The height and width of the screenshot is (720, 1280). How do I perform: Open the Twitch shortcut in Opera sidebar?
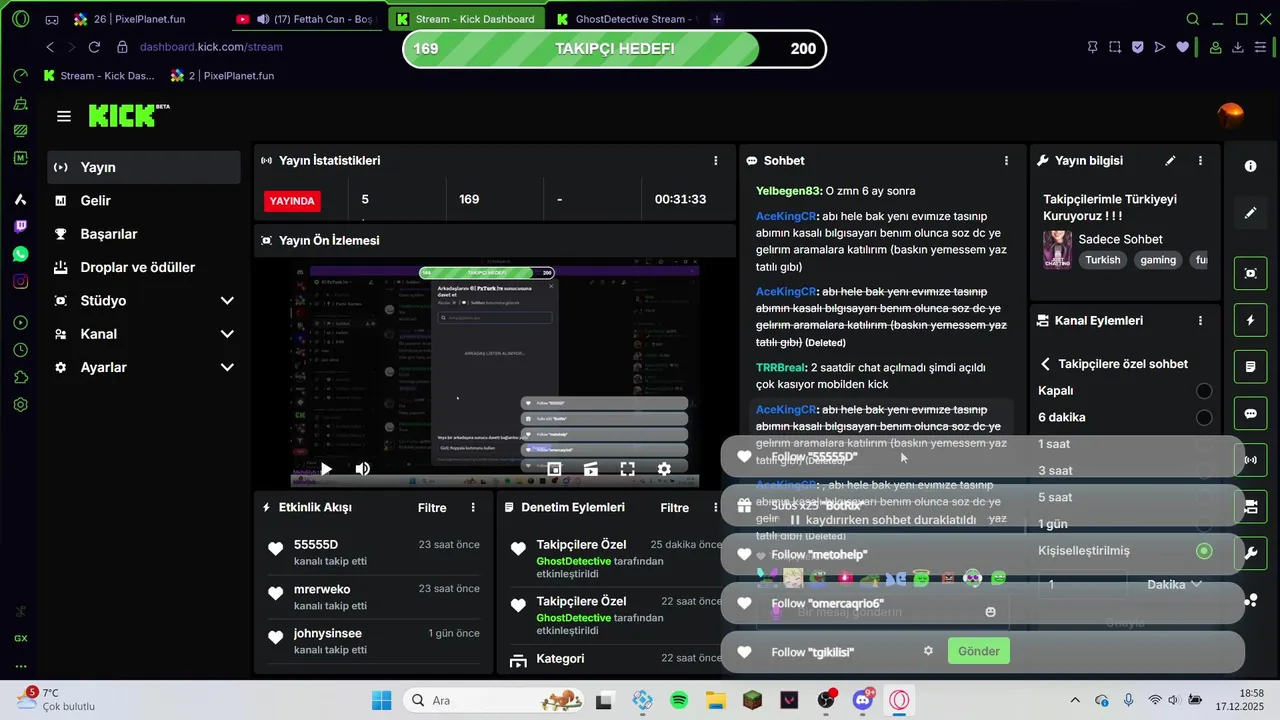click(x=21, y=227)
